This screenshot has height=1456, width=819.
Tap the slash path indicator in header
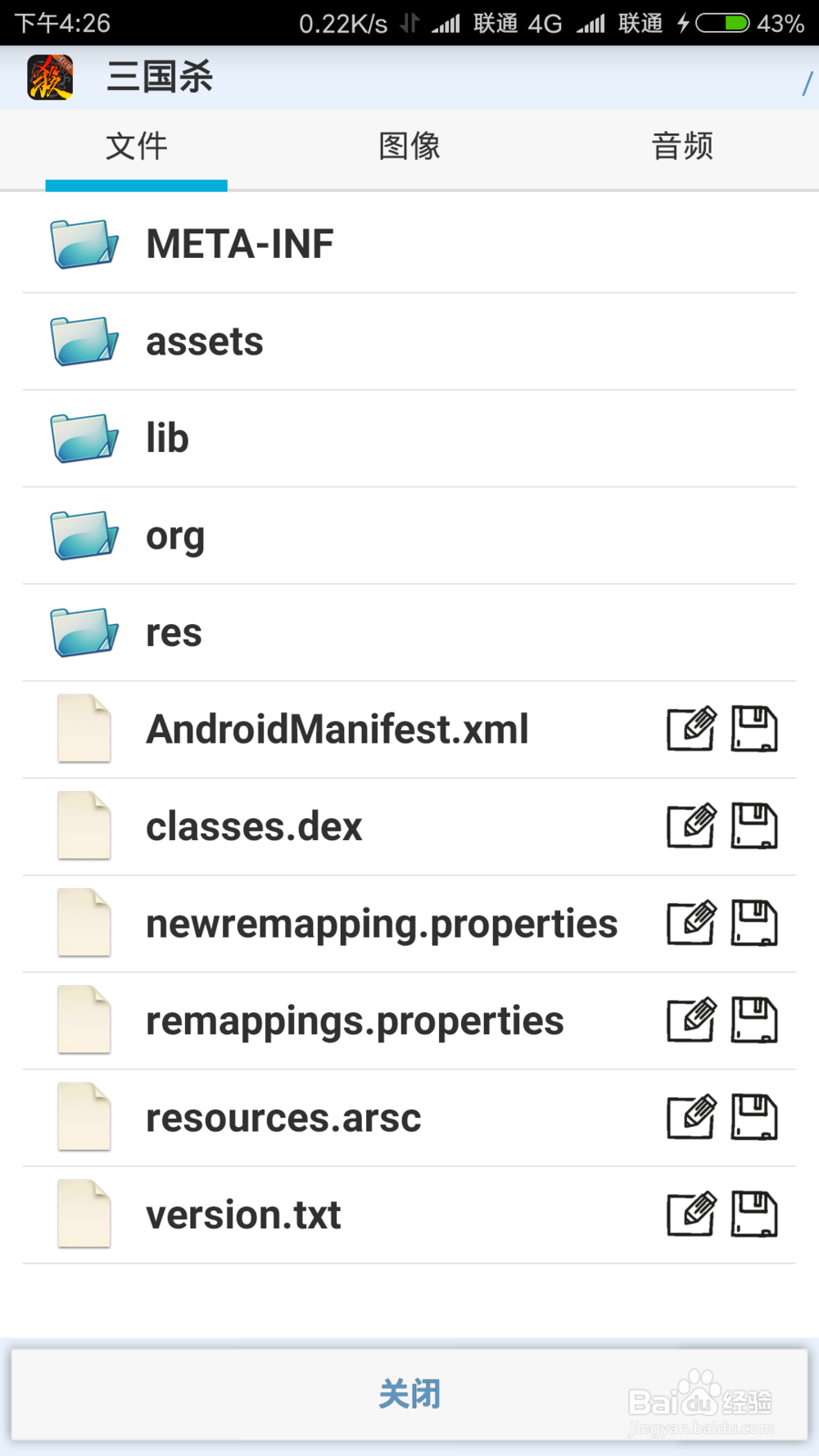[x=808, y=83]
